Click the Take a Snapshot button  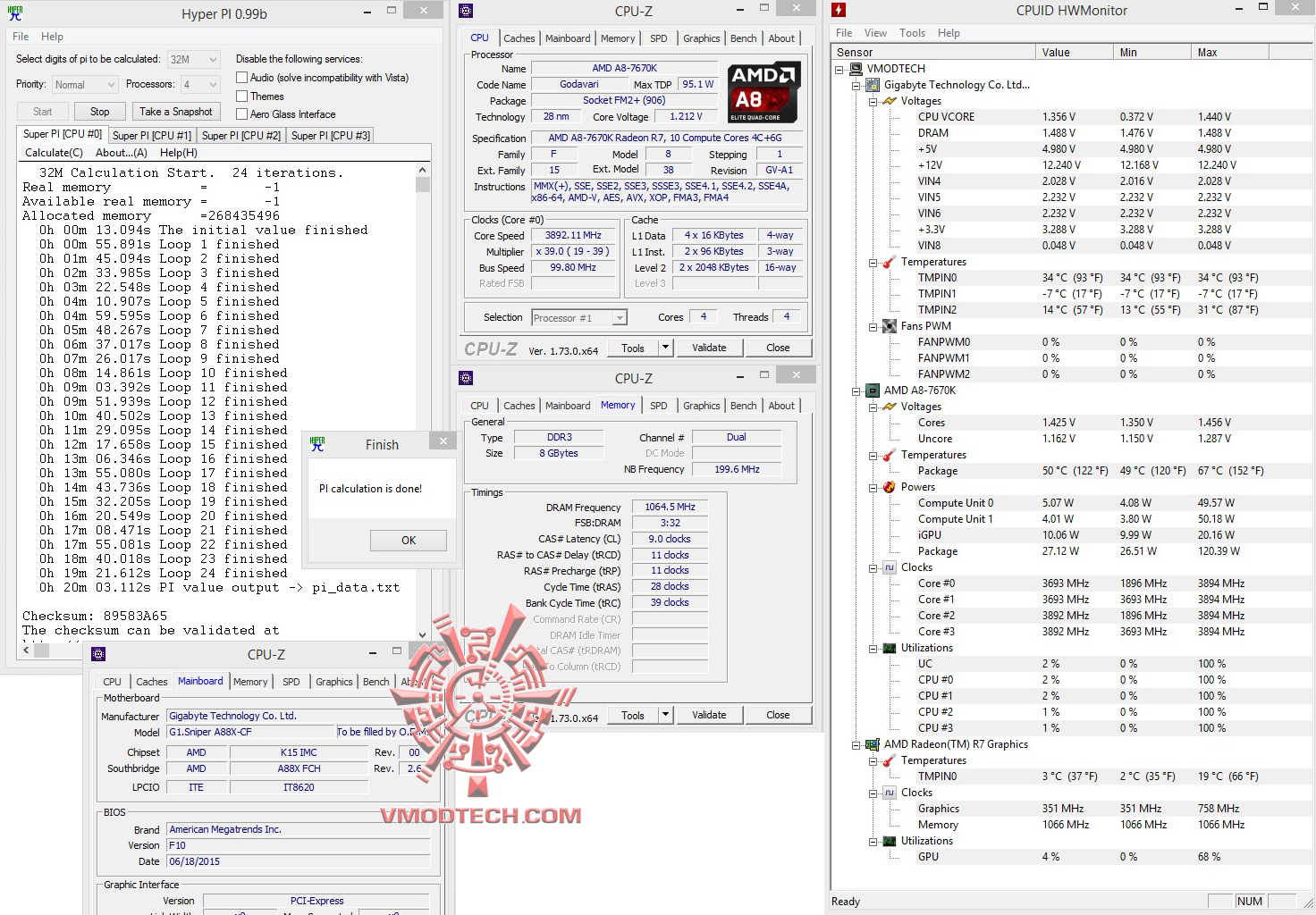tap(175, 112)
